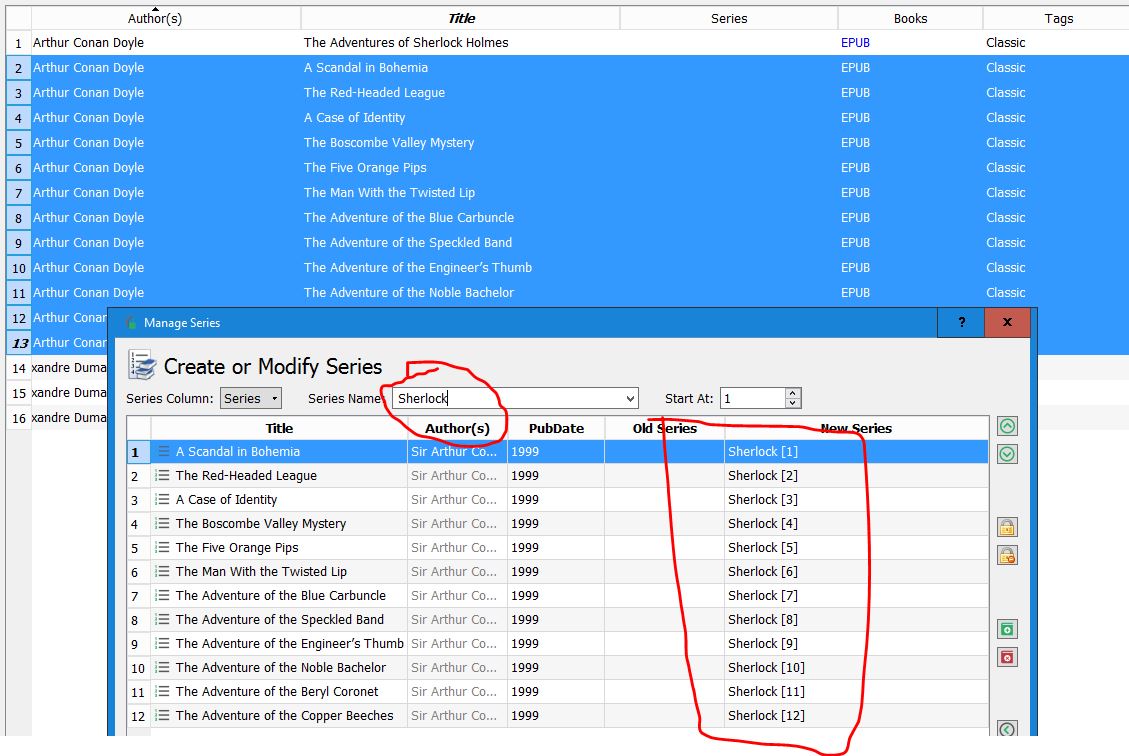1129x756 pixels.
Task: Click the red remove book icon
Action: (x=1007, y=657)
